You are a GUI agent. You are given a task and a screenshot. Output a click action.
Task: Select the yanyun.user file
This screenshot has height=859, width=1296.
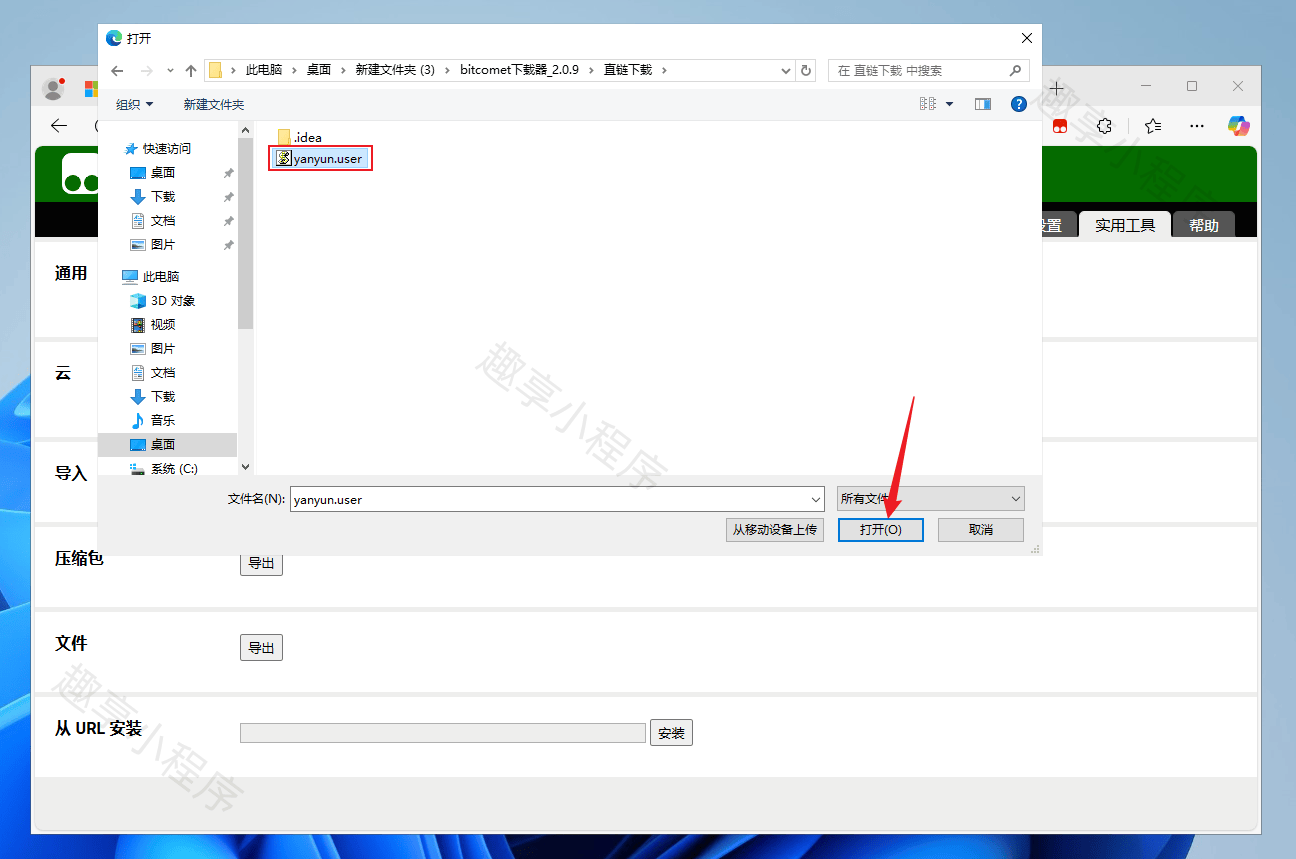(x=321, y=159)
